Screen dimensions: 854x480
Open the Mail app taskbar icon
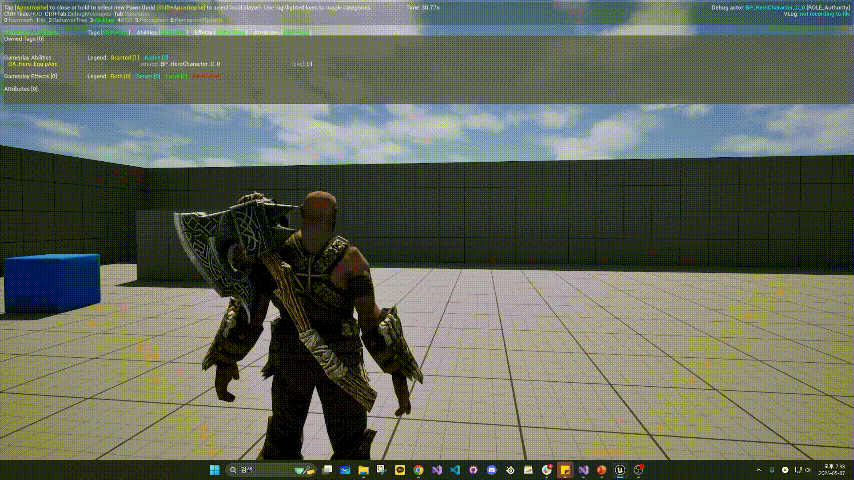click(345, 470)
